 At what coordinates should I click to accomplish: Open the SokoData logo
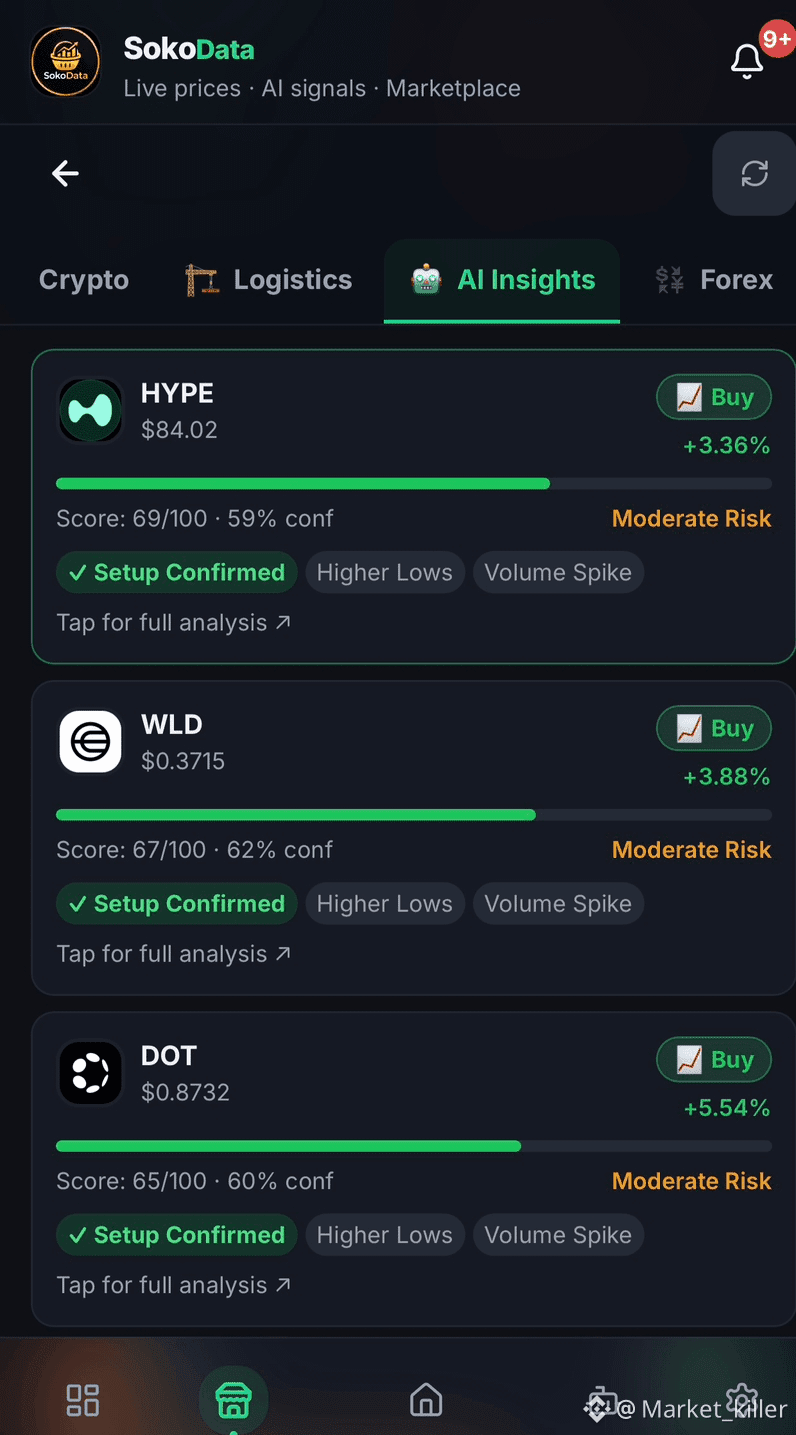(x=66, y=62)
